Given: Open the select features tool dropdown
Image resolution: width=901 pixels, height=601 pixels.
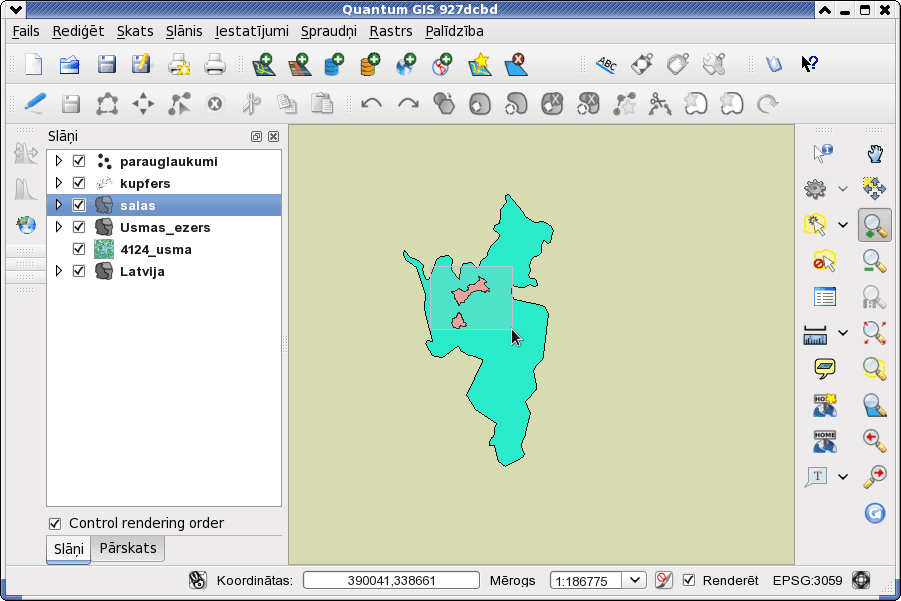Looking at the screenshot, I should coord(842,225).
